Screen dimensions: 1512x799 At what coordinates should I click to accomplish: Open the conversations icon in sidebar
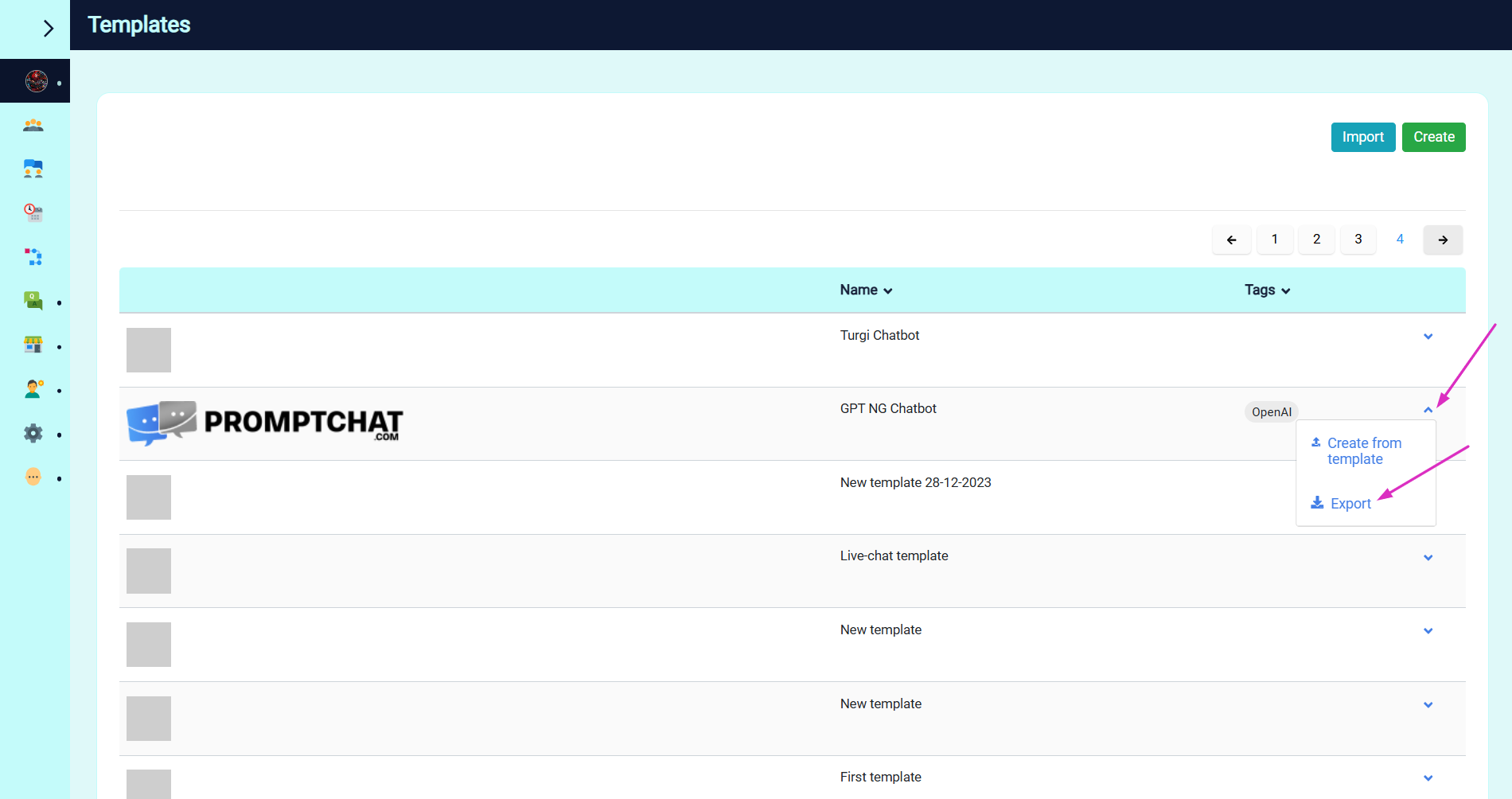point(33,169)
